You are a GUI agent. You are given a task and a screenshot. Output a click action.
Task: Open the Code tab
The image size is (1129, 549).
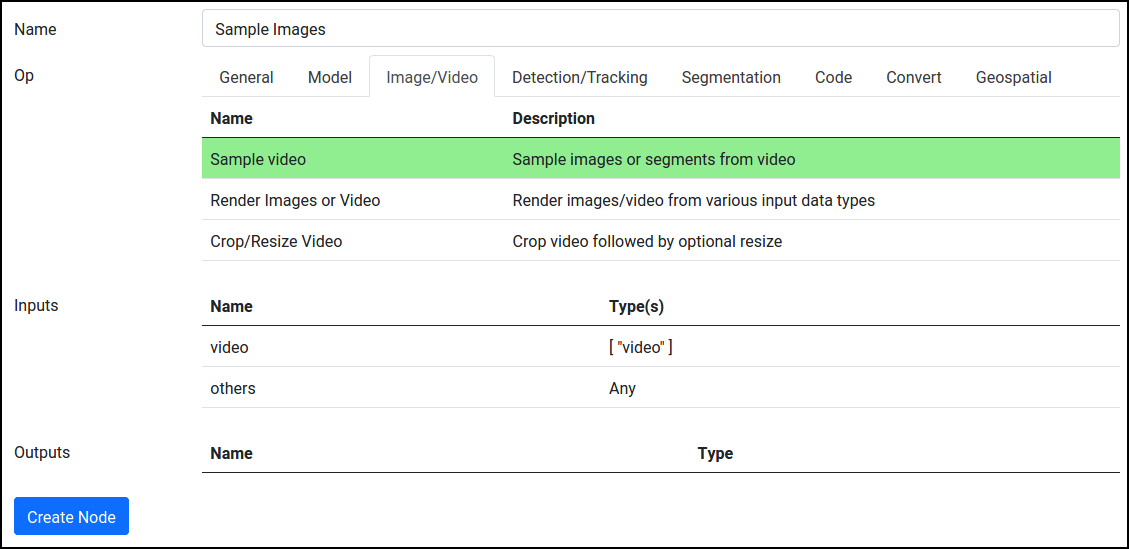click(x=833, y=77)
